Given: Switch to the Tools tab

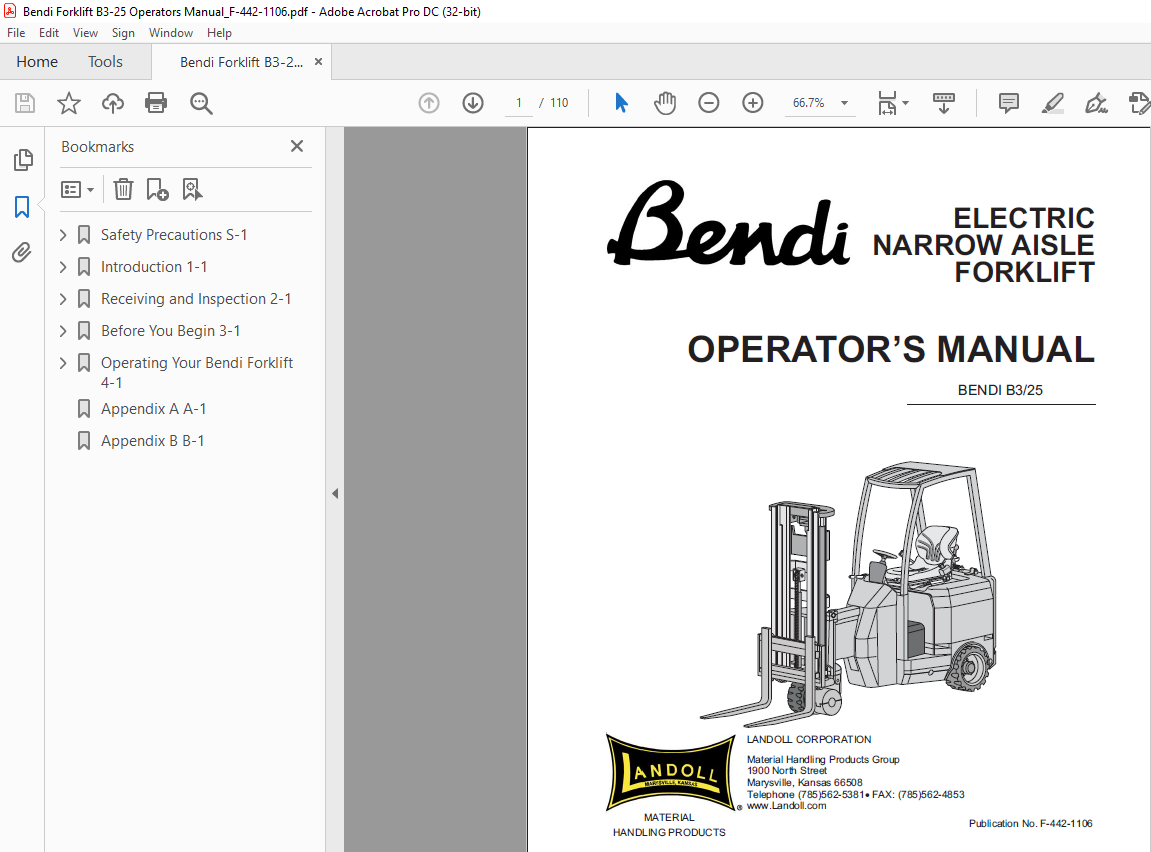Looking at the screenshot, I should [x=105, y=62].
